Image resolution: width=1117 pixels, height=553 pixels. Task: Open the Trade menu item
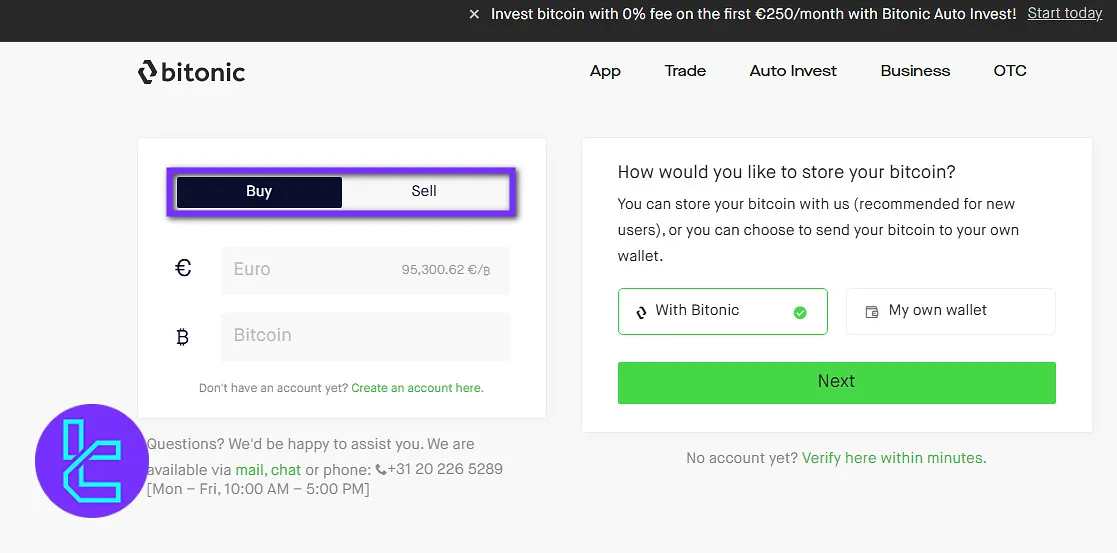click(685, 71)
